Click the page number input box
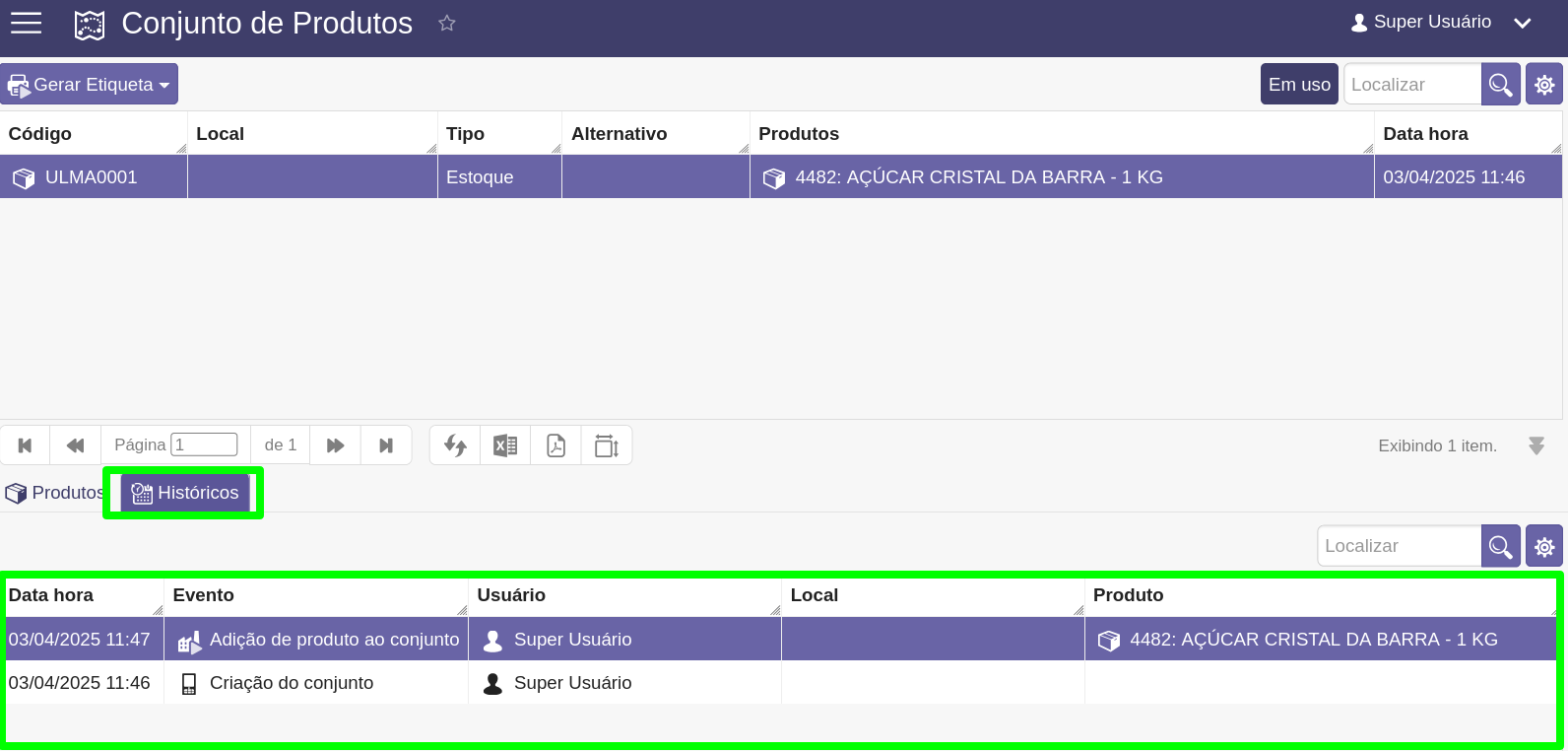This screenshot has width=1568, height=751. 204,444
